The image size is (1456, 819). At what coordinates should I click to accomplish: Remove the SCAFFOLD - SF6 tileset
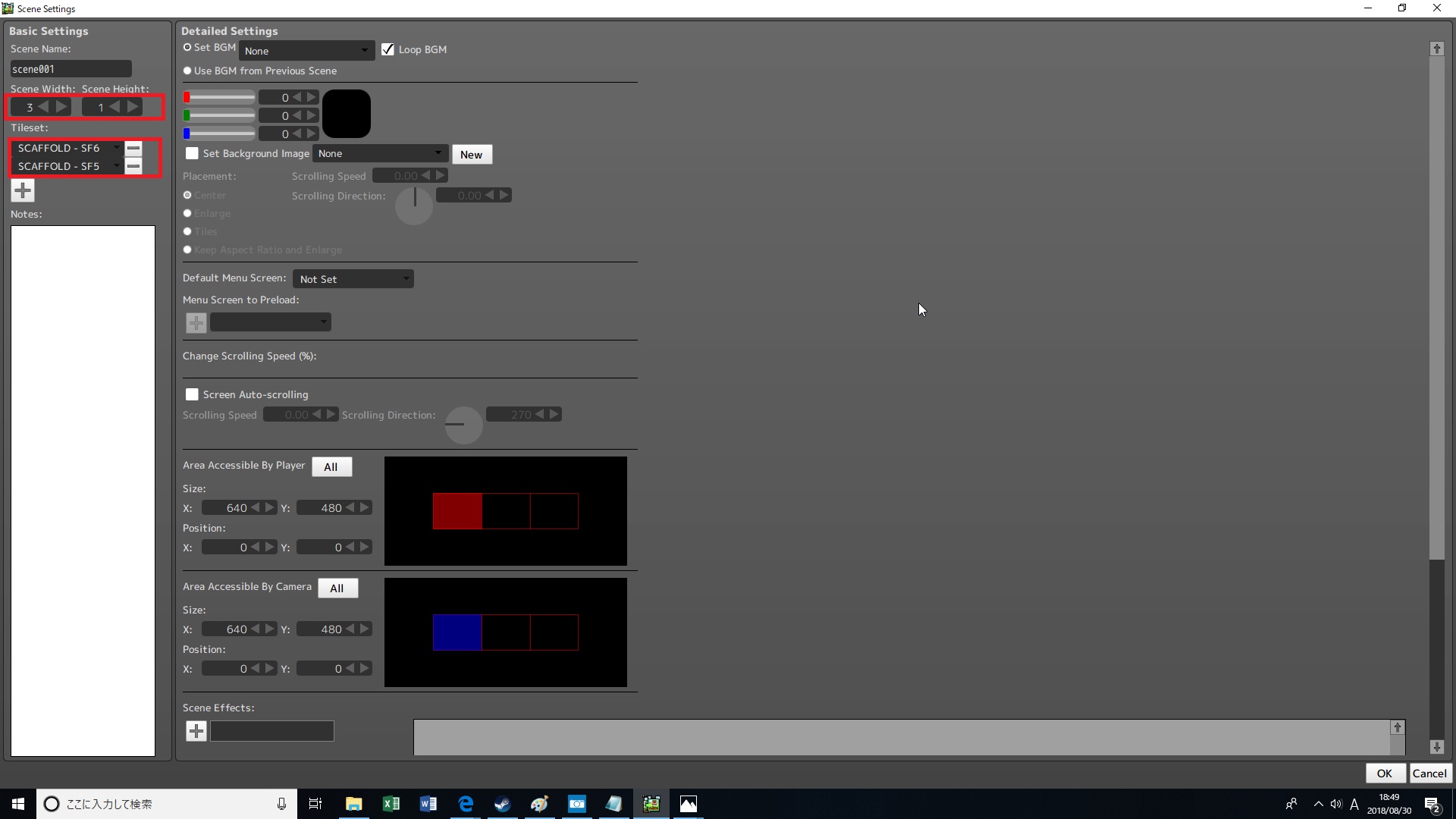(133, 148)
